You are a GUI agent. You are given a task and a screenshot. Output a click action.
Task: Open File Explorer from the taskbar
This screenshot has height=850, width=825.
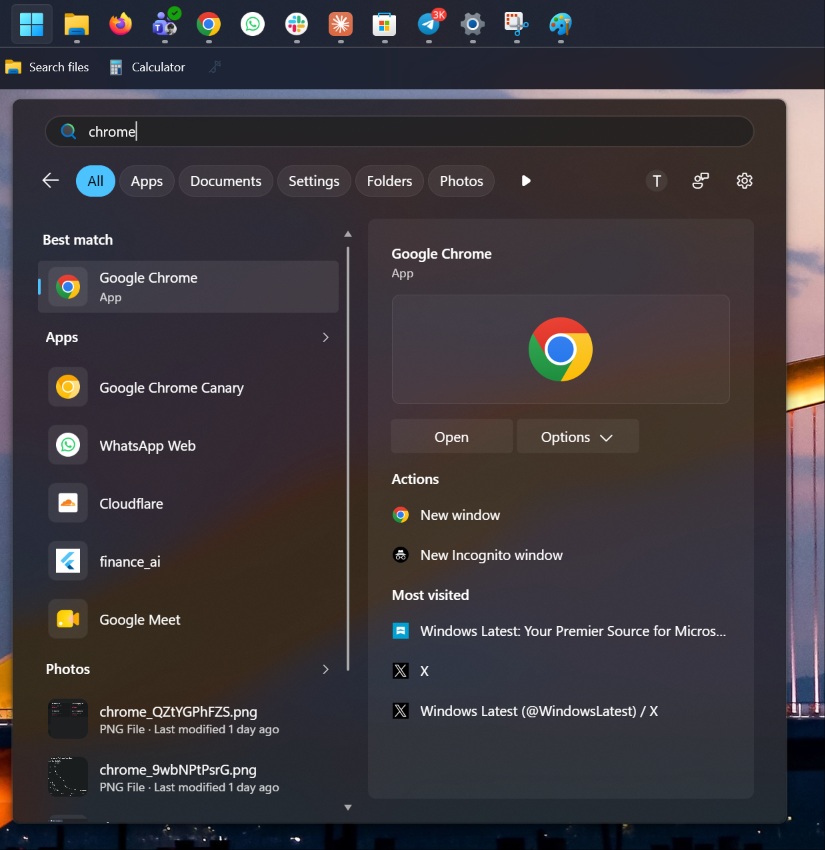click(x=76, y=24)
